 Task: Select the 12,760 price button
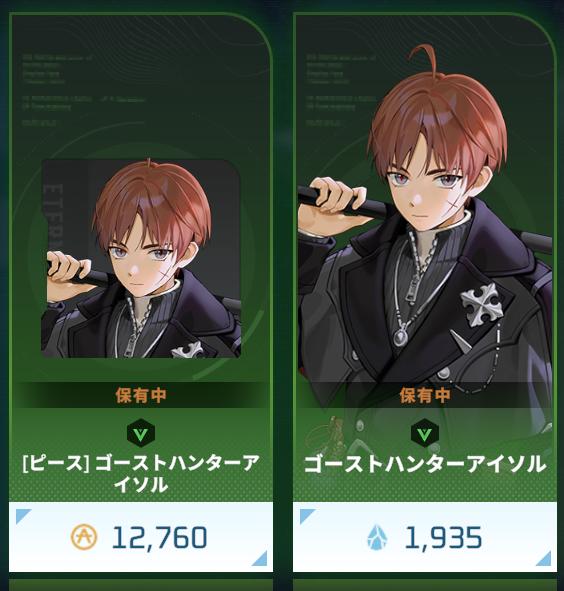coord(141,537)
